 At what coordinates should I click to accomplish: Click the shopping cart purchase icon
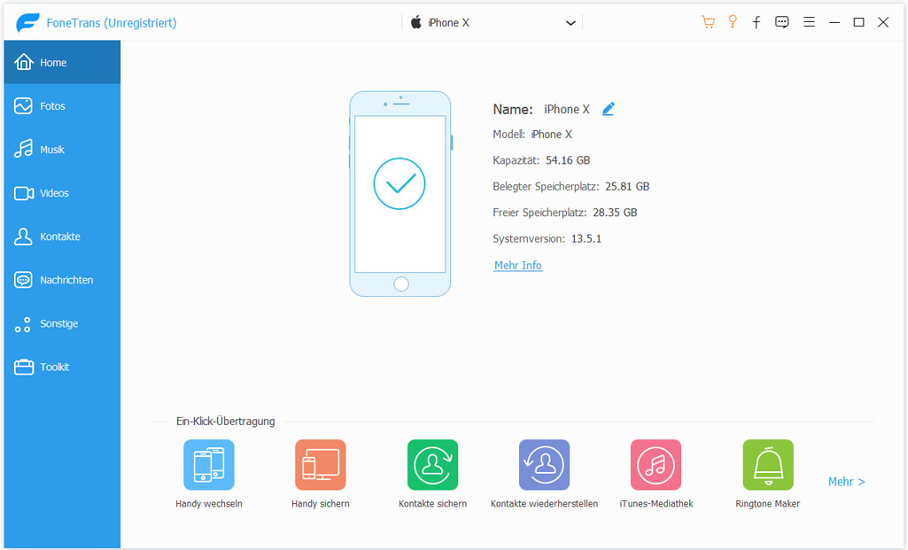coord(708,22)
